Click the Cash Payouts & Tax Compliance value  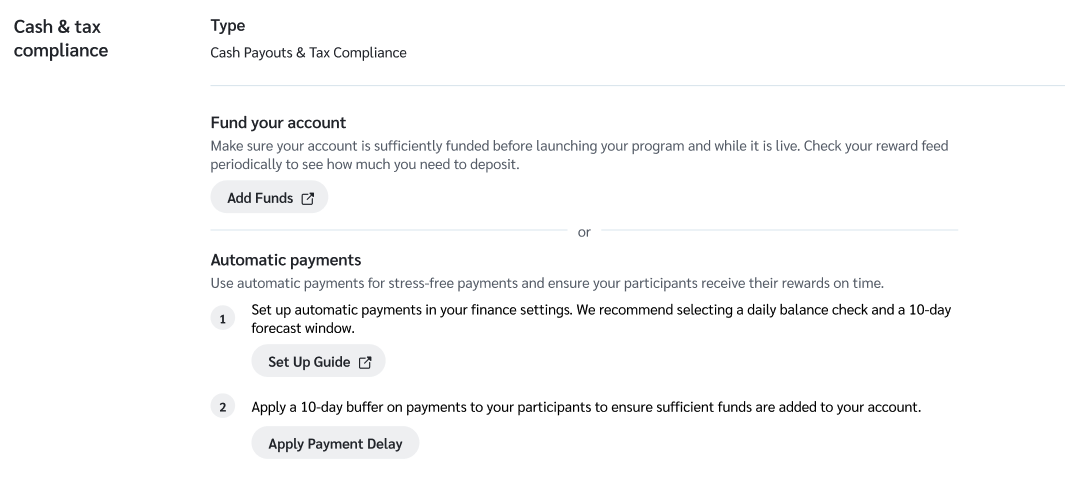pos(308,53)
